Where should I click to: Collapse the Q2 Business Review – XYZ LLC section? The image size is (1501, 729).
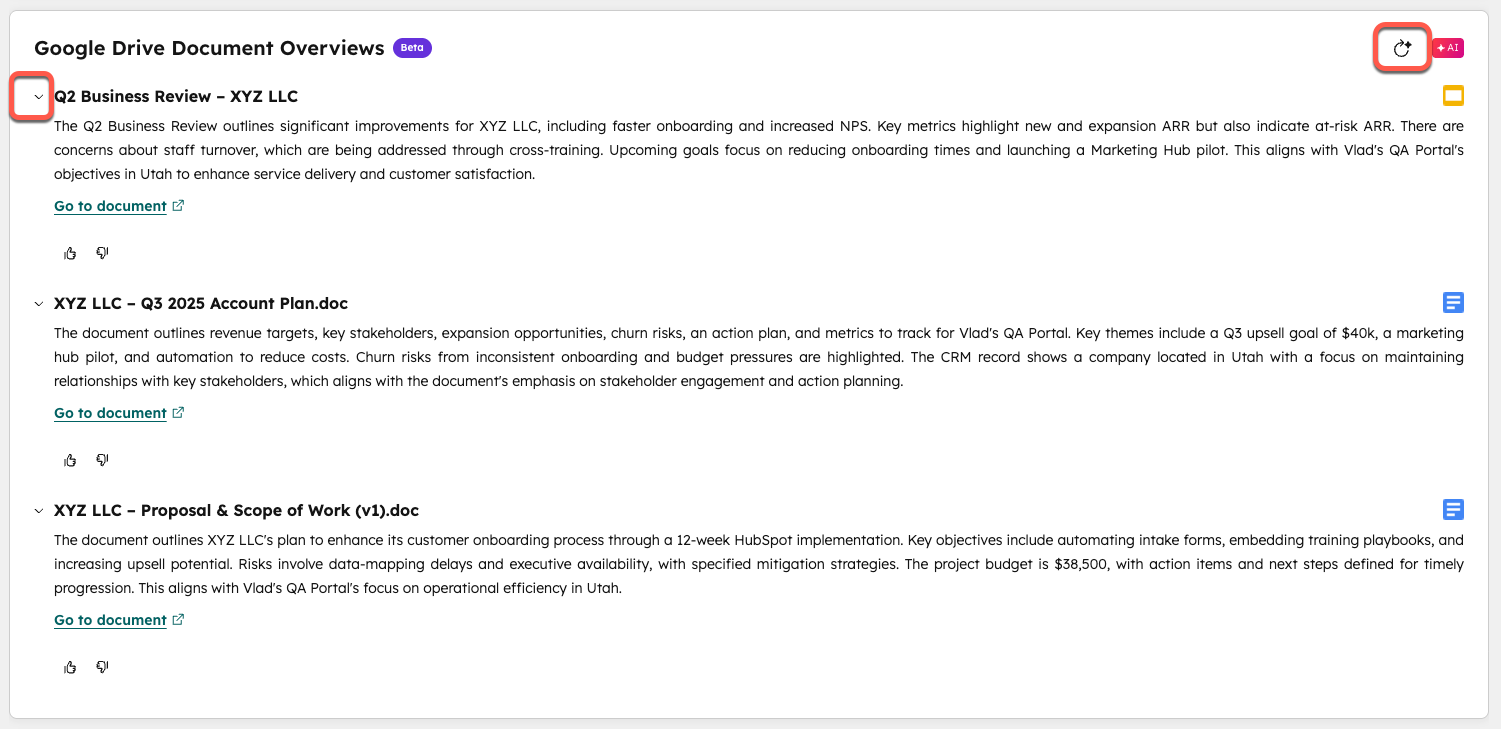pyautogui.click(x=38, y=97)
